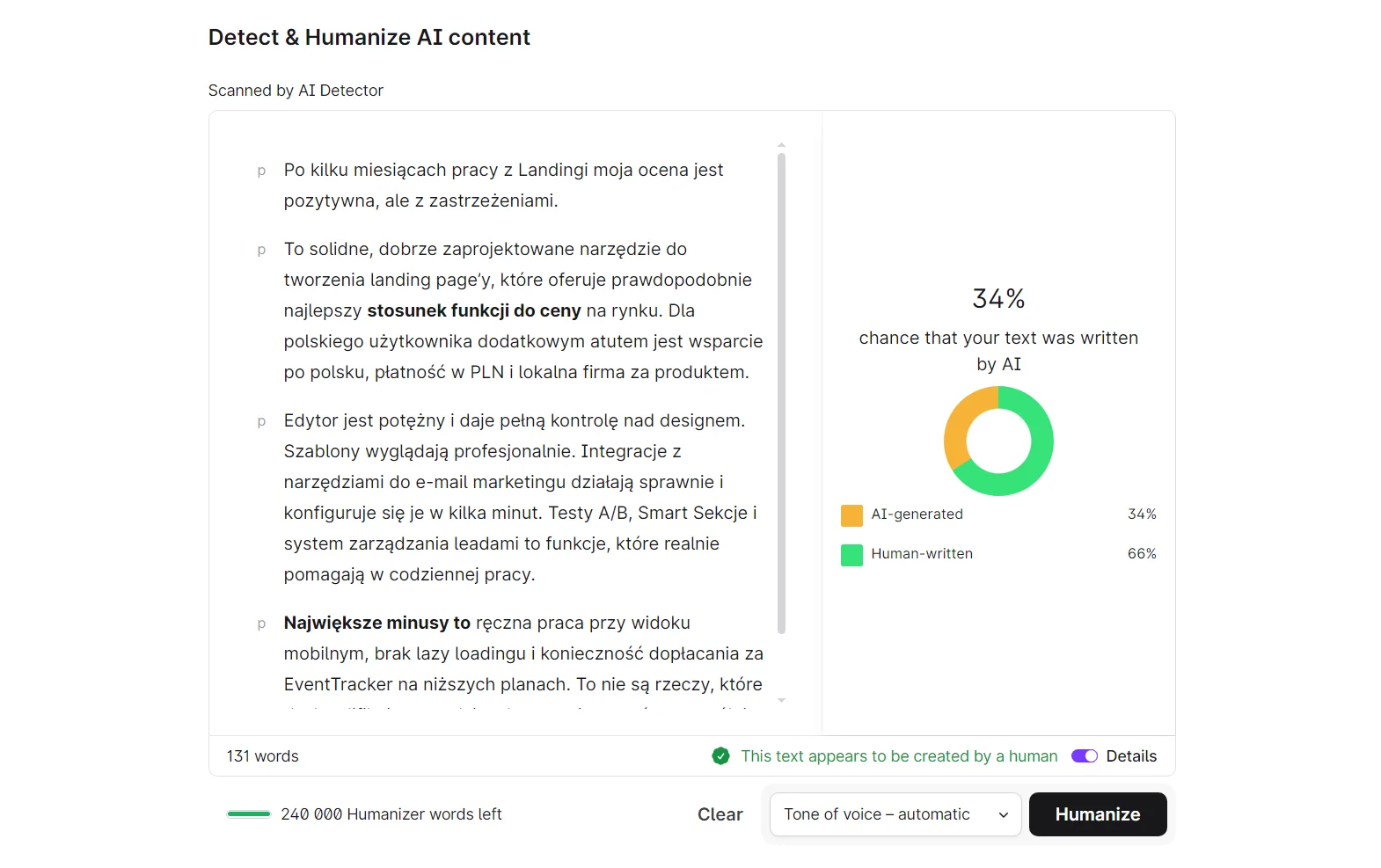This screenshot has width=1381, height=868.
Task: Toggle the Details switch
Action: point(1085,756)
